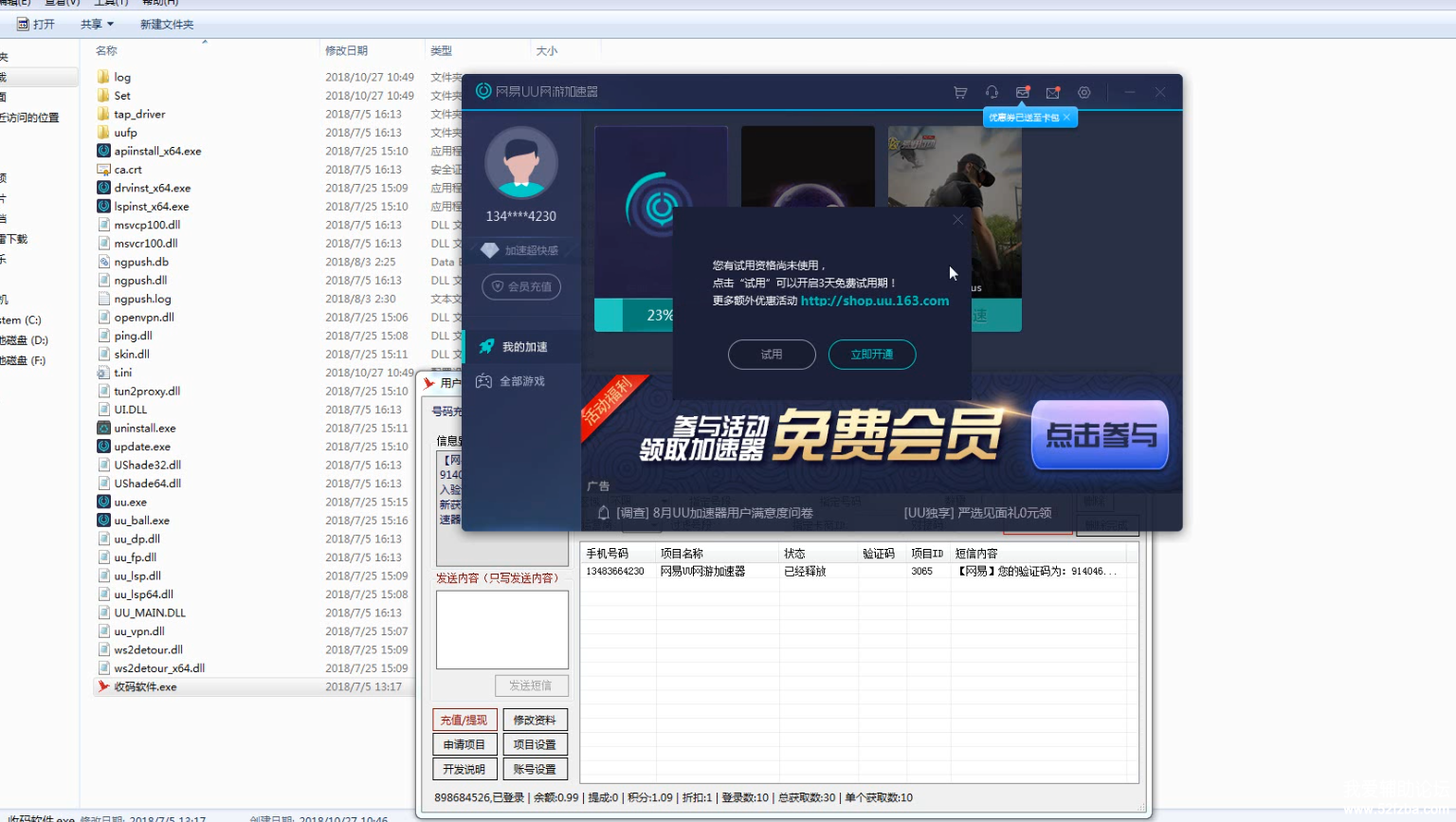This screenshot has height=822, width=1456.
Task: Select the row with phone 13483664230
Action: [858, 572]
